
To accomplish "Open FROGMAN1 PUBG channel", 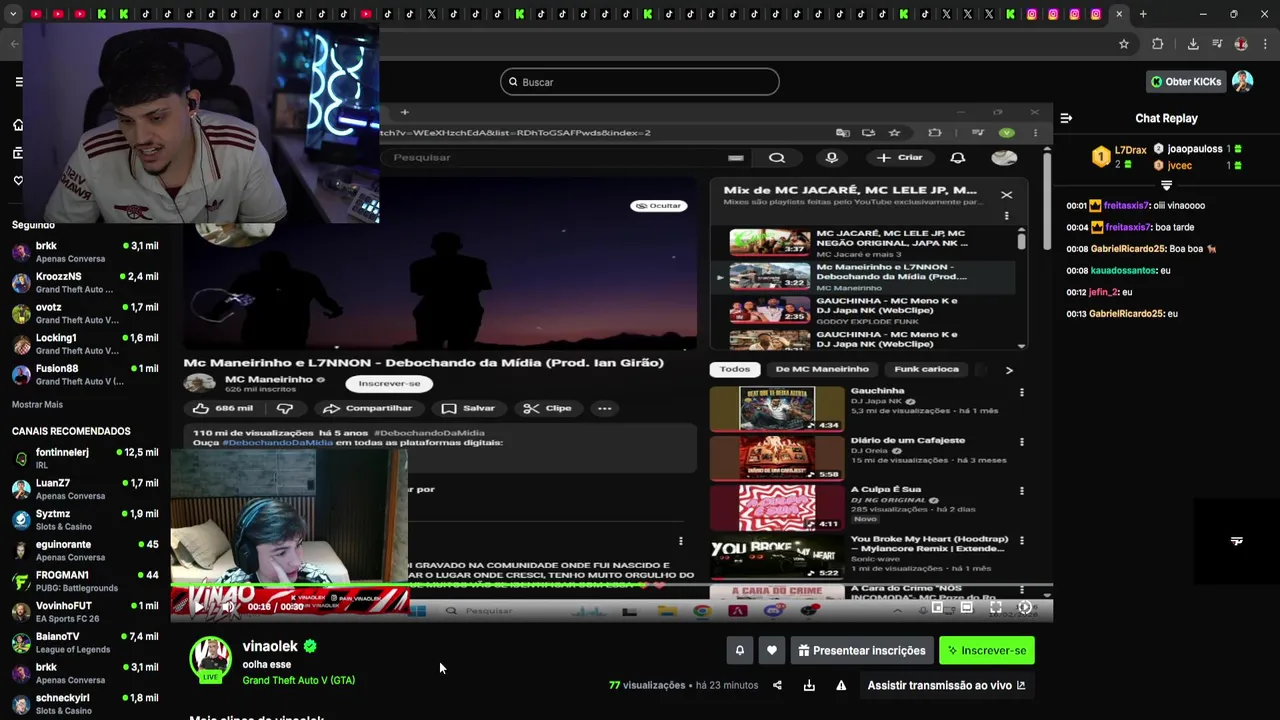I will (84, 581).
